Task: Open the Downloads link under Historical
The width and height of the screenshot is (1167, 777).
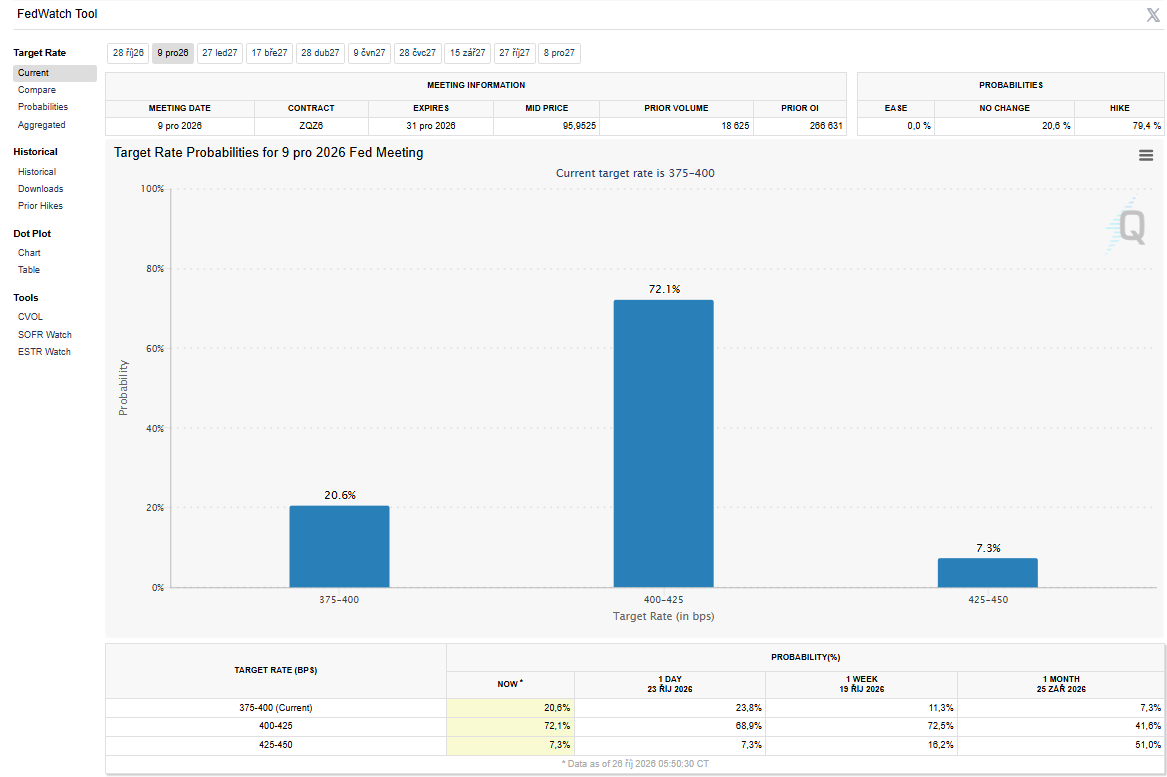Action: 41,189
